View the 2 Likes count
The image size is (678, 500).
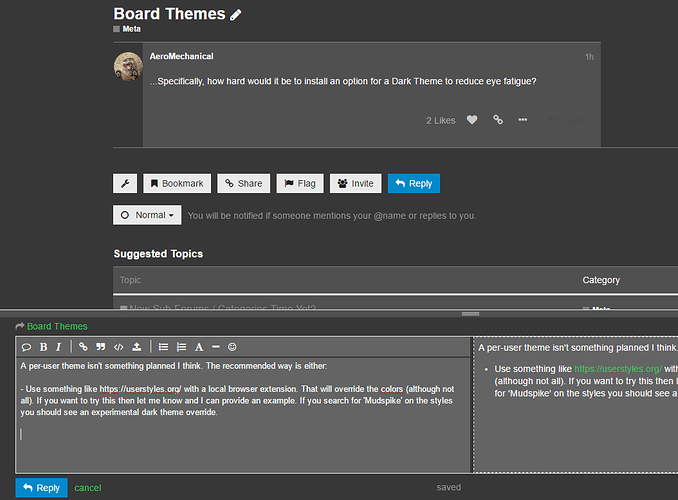point(441,121)
